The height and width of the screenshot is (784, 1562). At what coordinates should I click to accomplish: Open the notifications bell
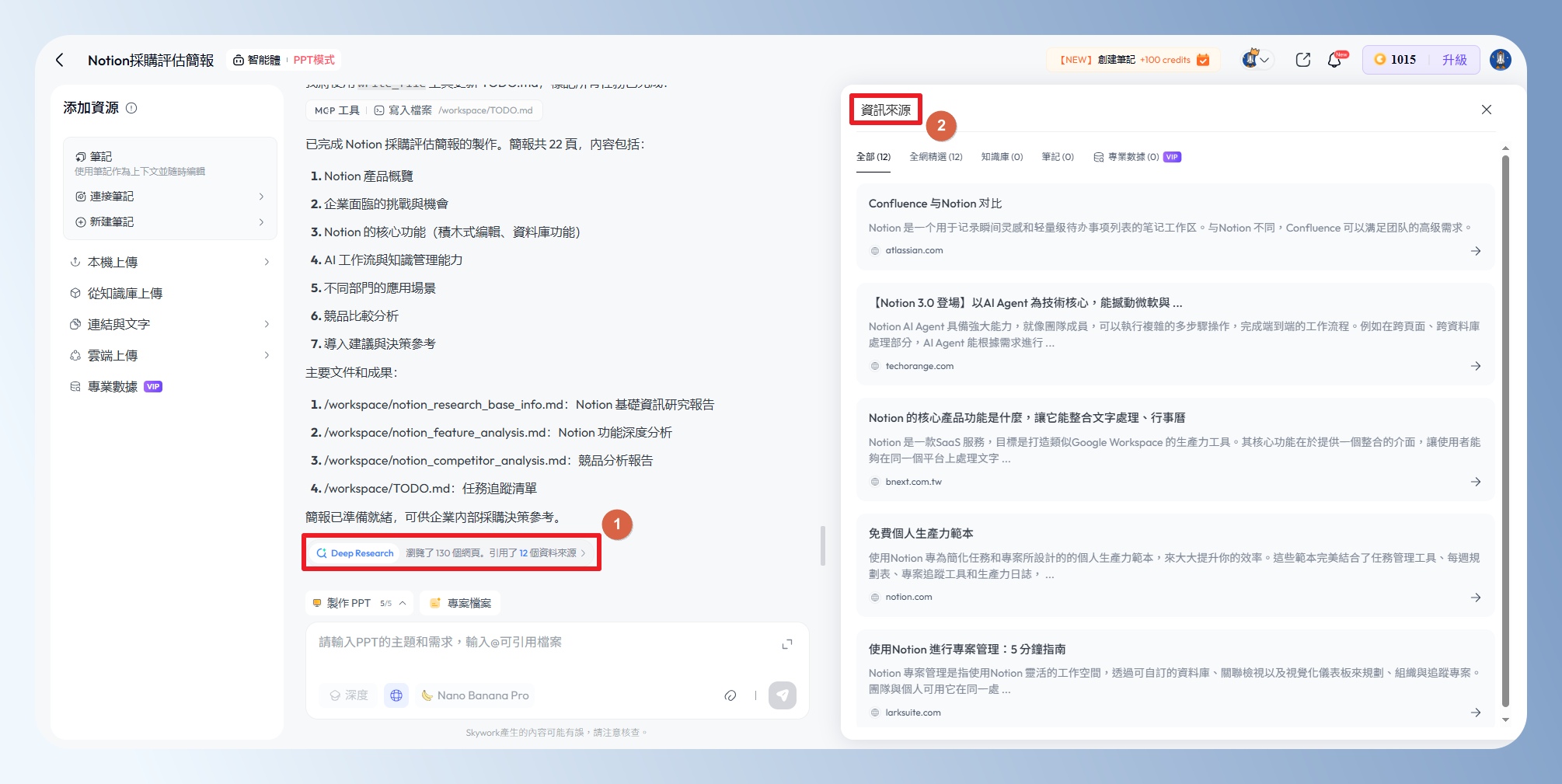(1334, 60)
